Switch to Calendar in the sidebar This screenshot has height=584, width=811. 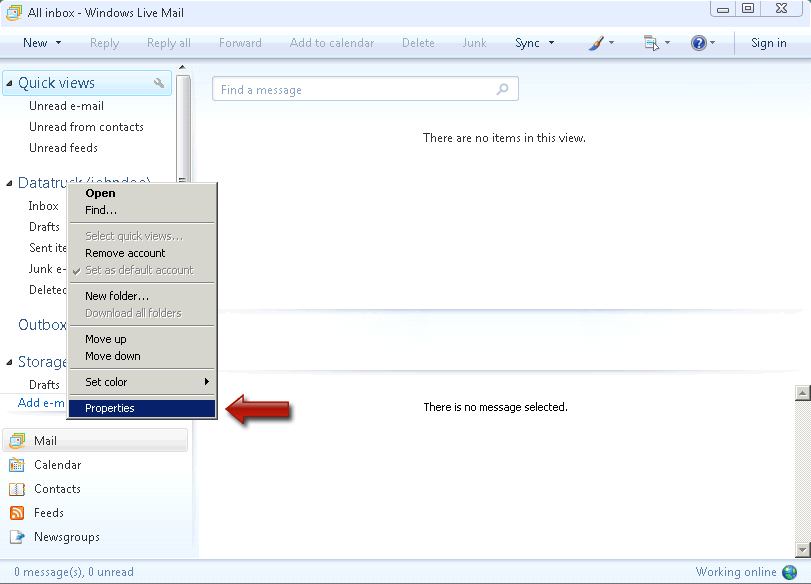[x=57, y=465]
